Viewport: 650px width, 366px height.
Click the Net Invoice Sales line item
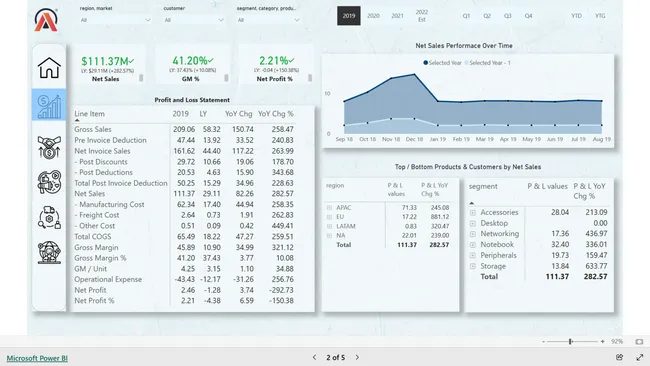click(102, 151)
